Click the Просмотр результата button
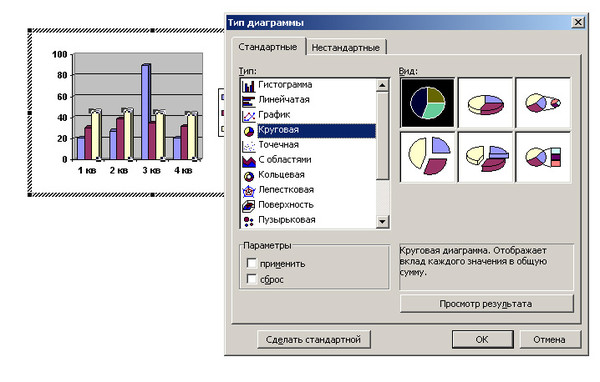The width and height of the screenshot is (600, 382). coord(486,304)
